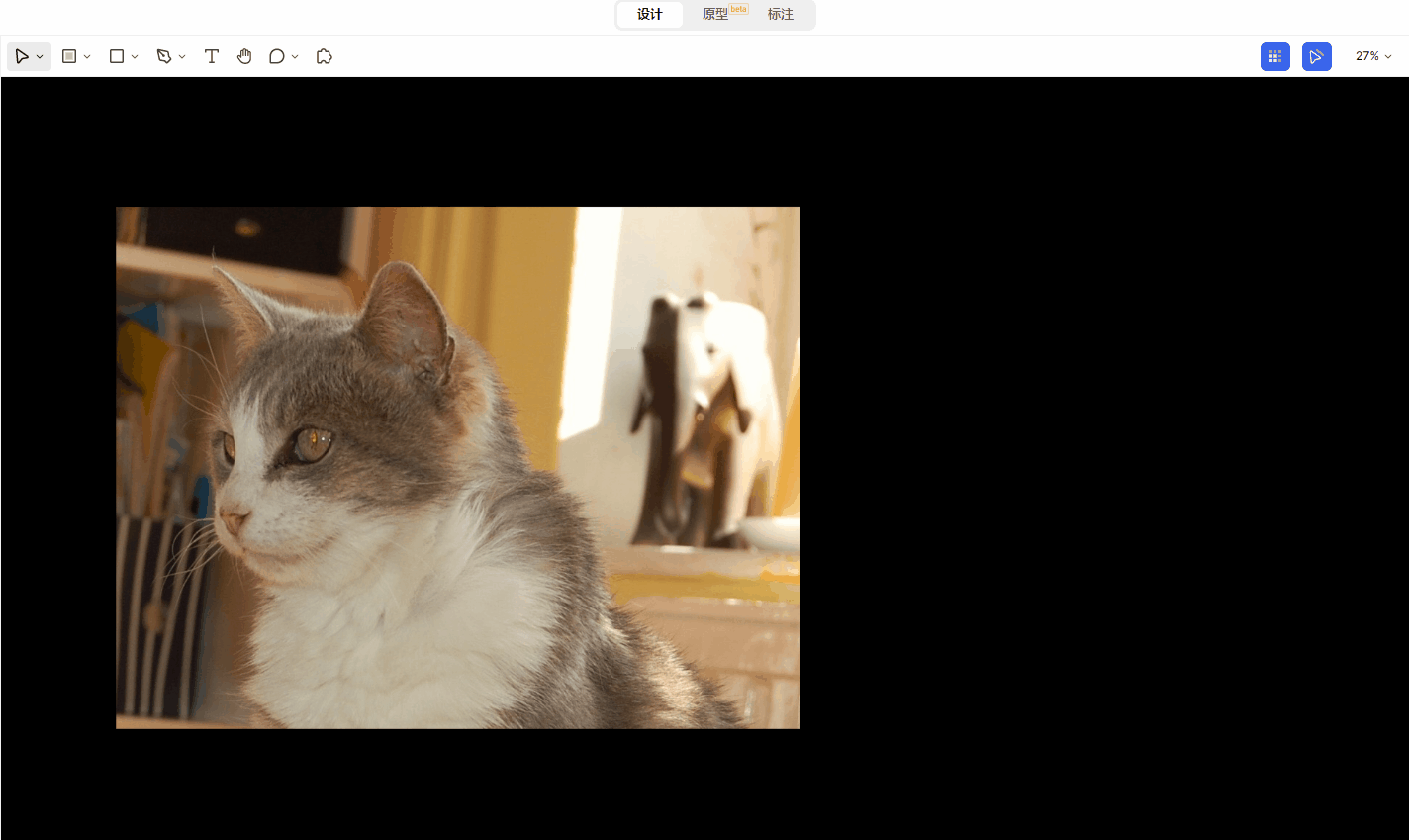Expand the Pen tool dropdown arrow
This screenshot has width=1409, height=840.
pyautogui.click(x=182, y=57)
